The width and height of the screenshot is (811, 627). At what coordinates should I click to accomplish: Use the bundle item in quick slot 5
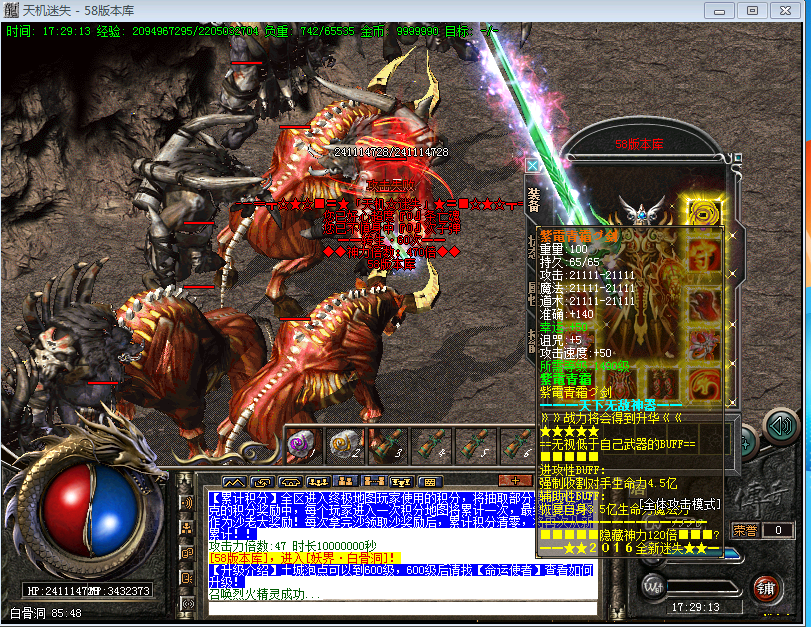click(475, 445)
